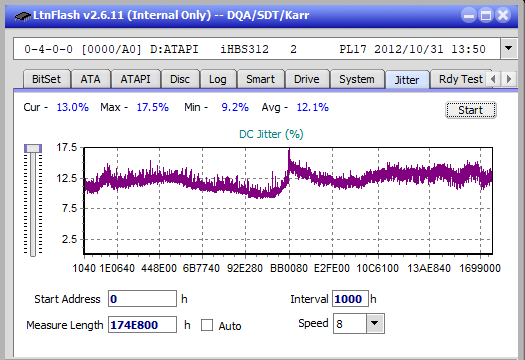This screenshot has width=525, height=360.
Task: Click the Start Address label
Action: coord(67,299)
